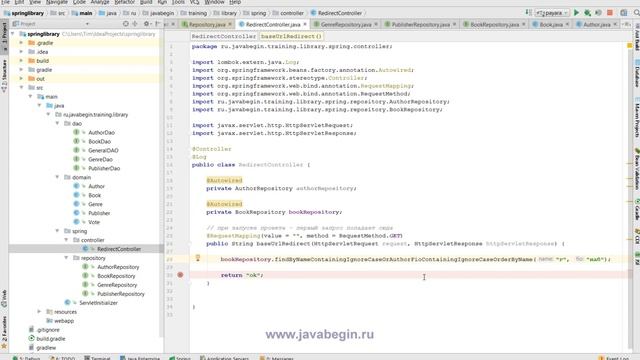Viewport: 640px width, 360px height.
Task: Open the Gradle tool window on right edge
Action: pyautogui.click(x=636, y=209)
